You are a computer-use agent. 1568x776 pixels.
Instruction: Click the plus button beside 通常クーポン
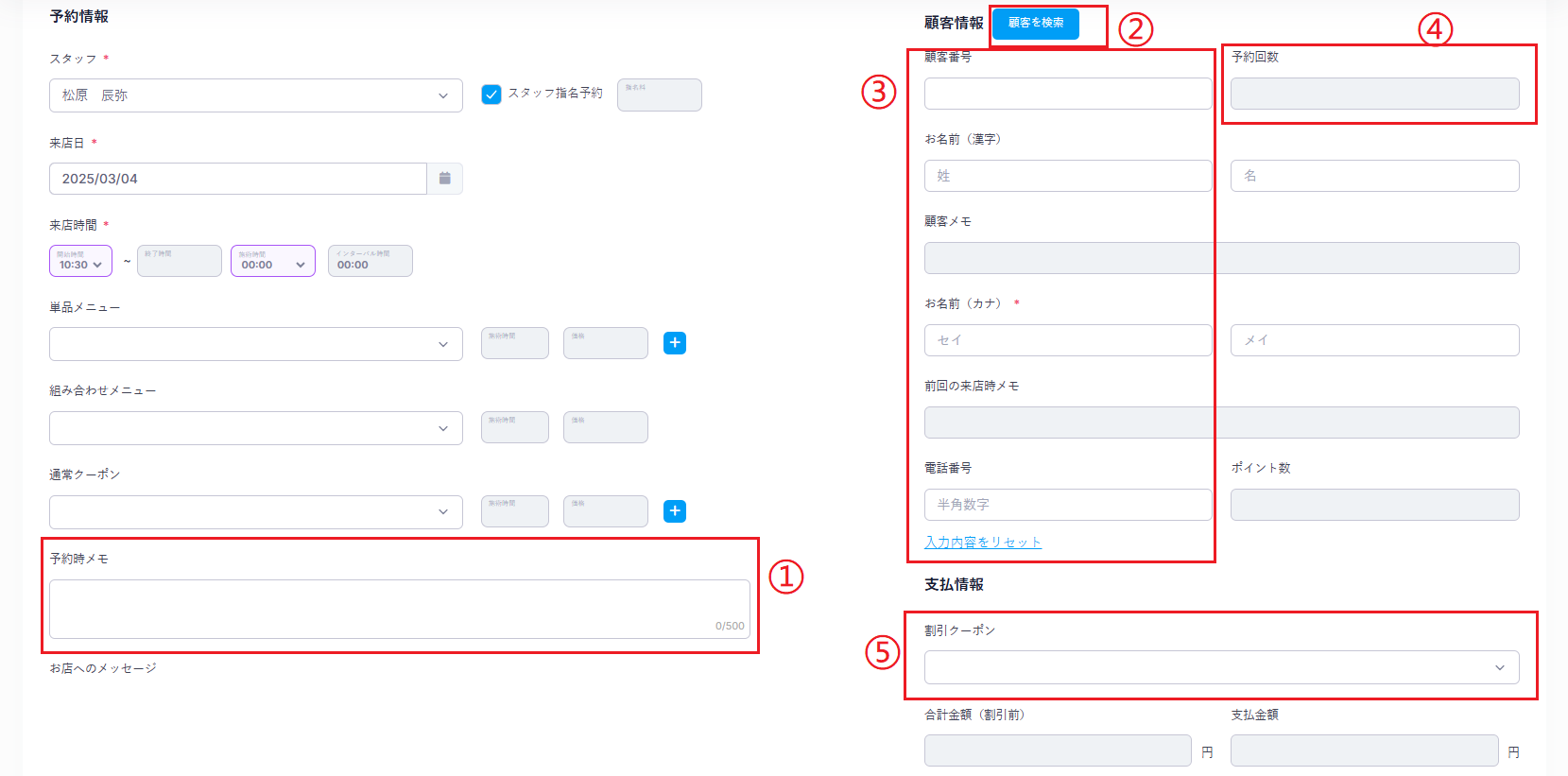[x=675, y=511]
